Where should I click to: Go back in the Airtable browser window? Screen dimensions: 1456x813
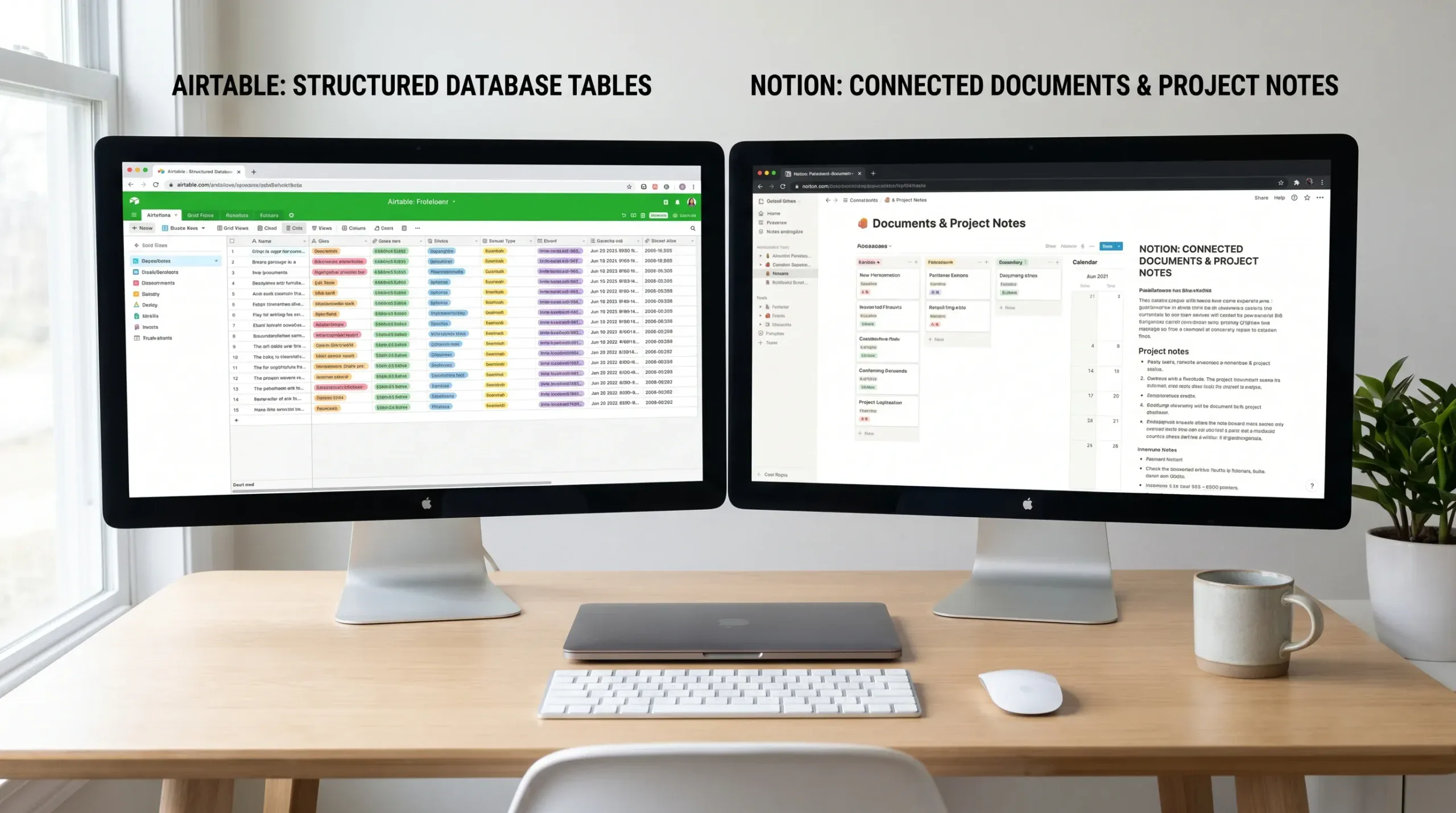pos(131,184)
